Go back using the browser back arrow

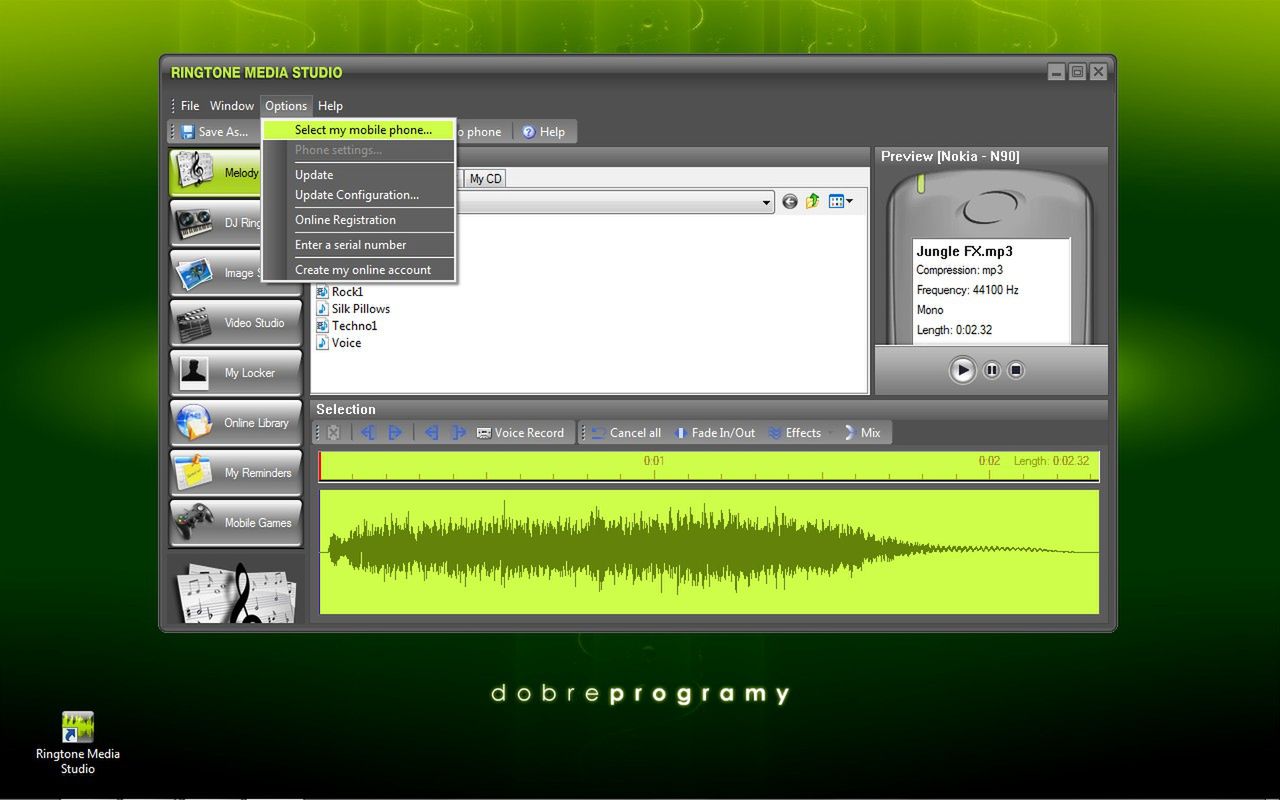(x=790, y=202)
